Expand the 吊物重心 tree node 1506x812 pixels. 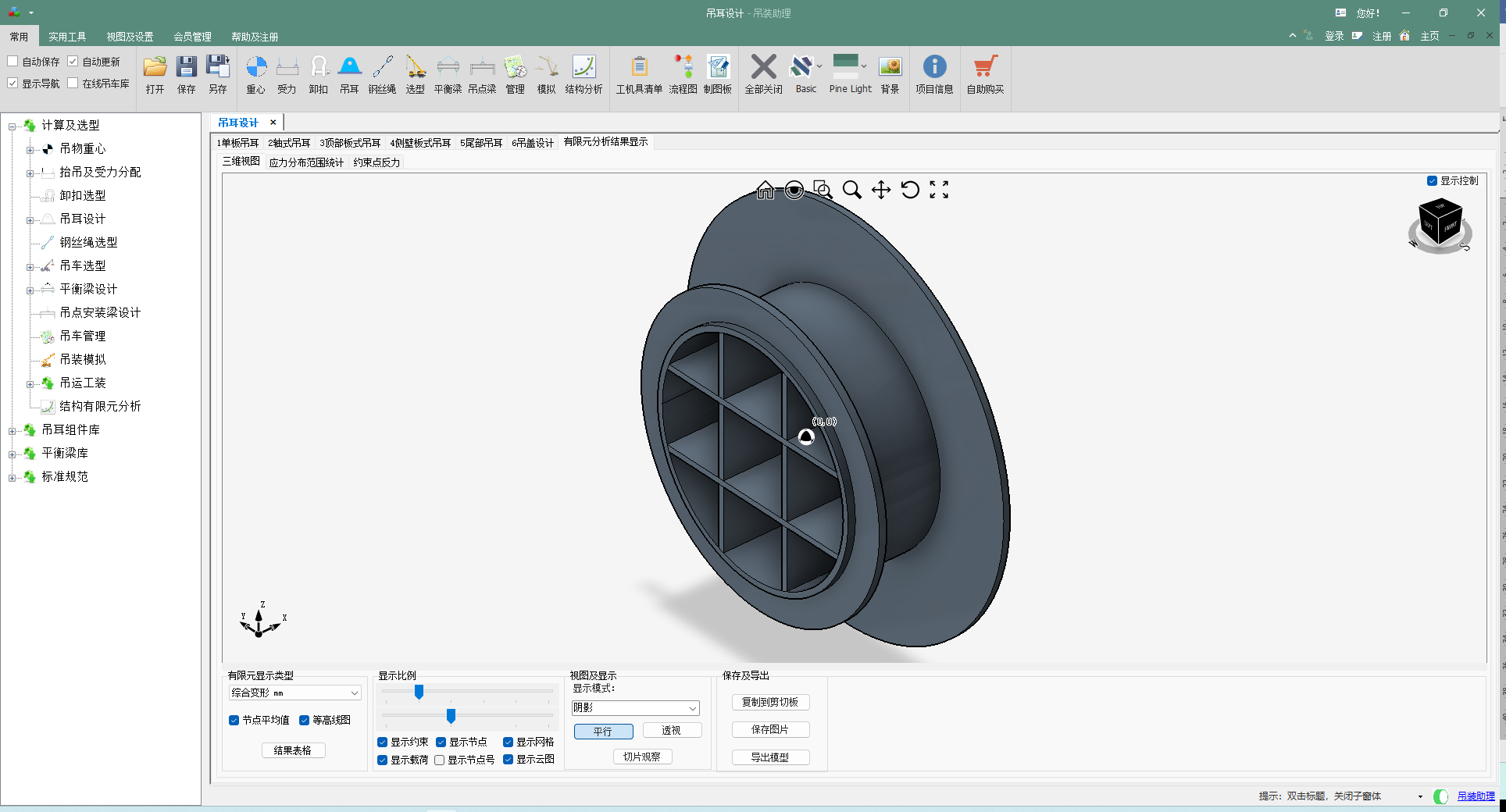pos(30,150)
